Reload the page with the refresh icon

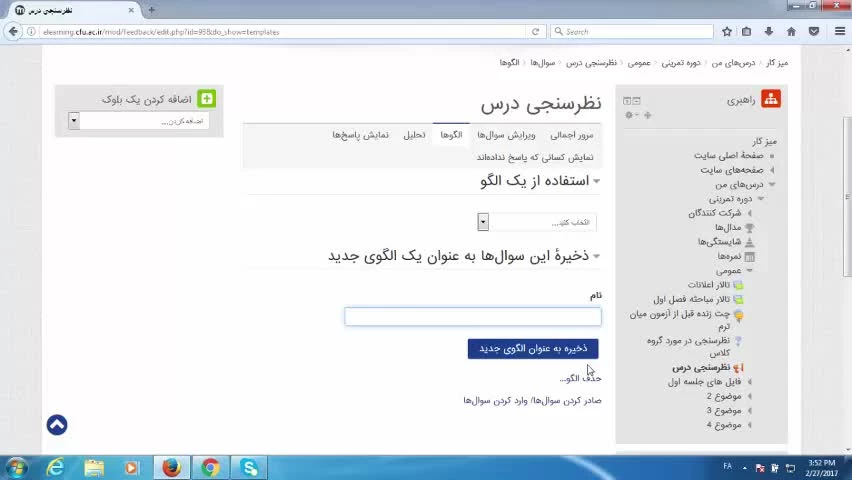tap(535, 32)
